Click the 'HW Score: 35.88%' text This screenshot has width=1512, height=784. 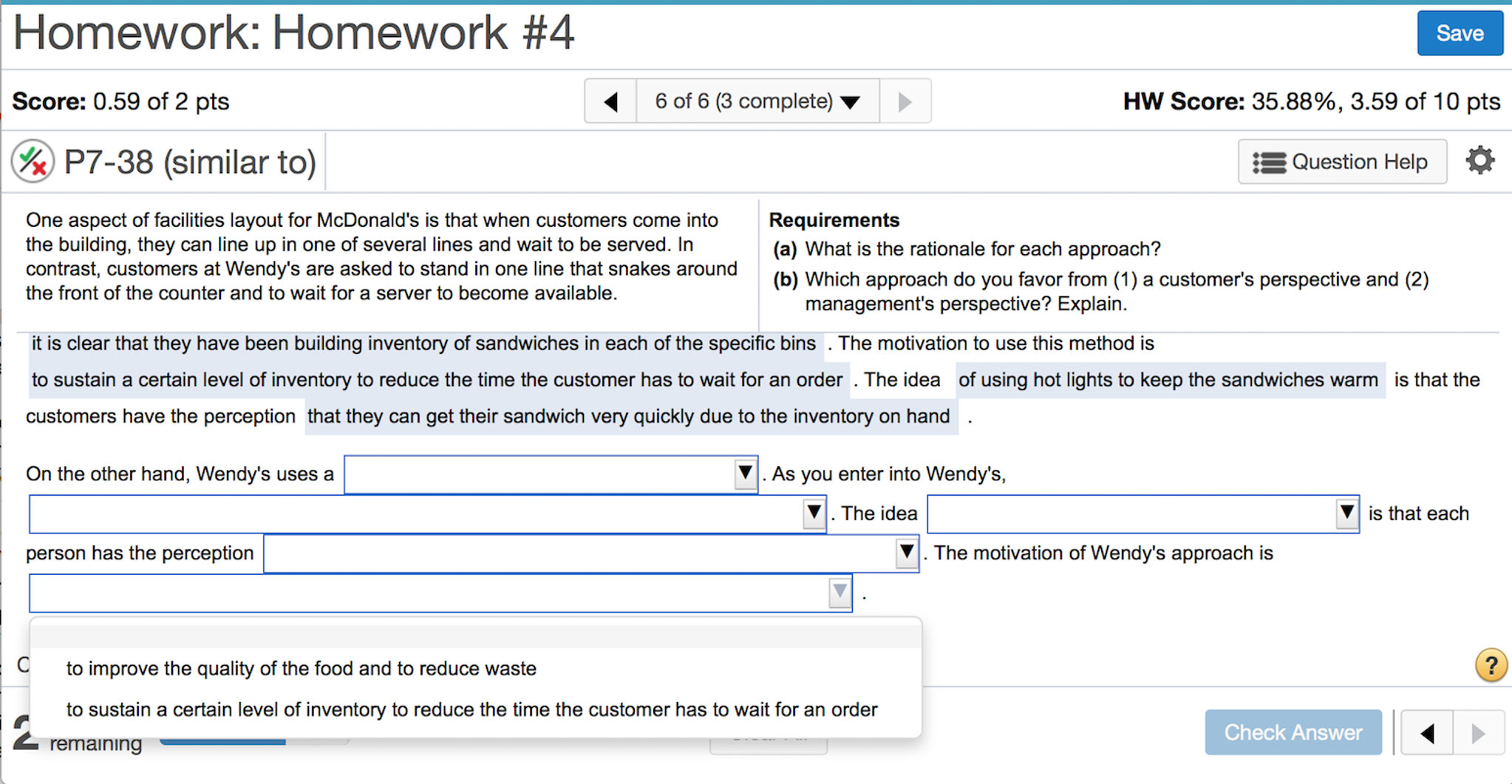(x=1312, y=101)
